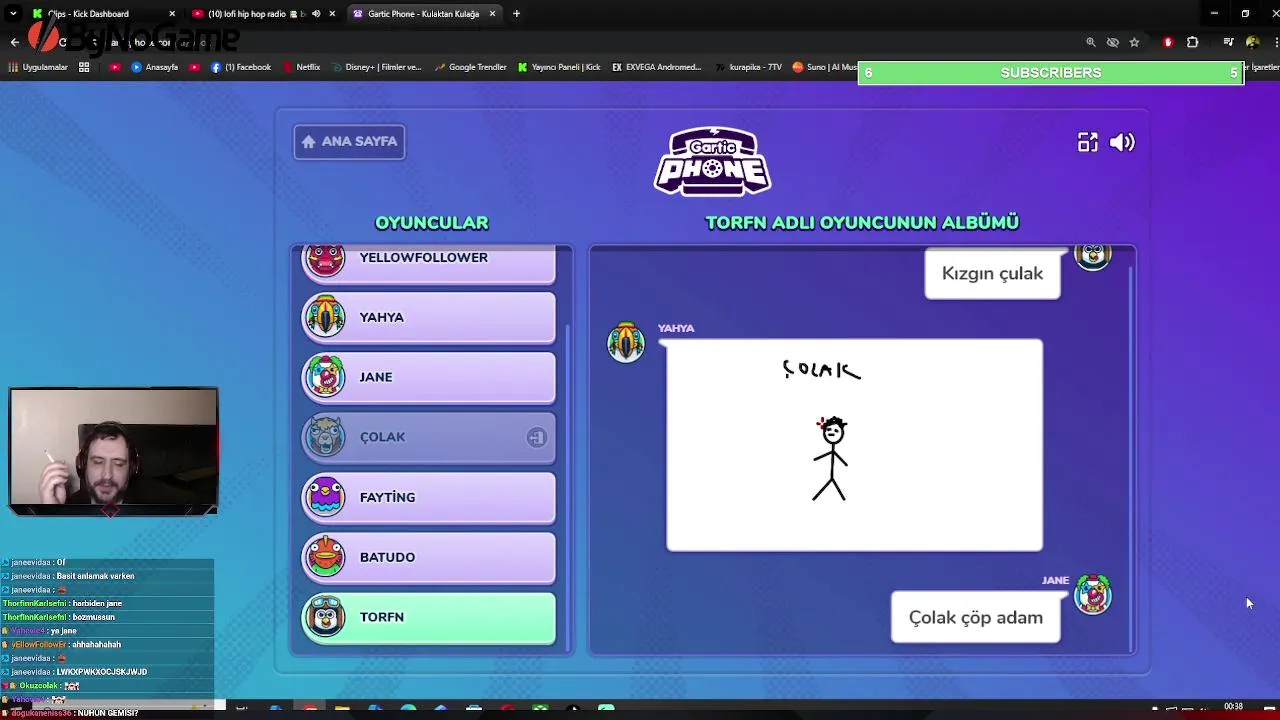Click the 'TORFN ADLI OYUNCUNUN ALBÜMÜ' heading
1280x720 pixels.
pyautogui.click(x=862, y=222)
